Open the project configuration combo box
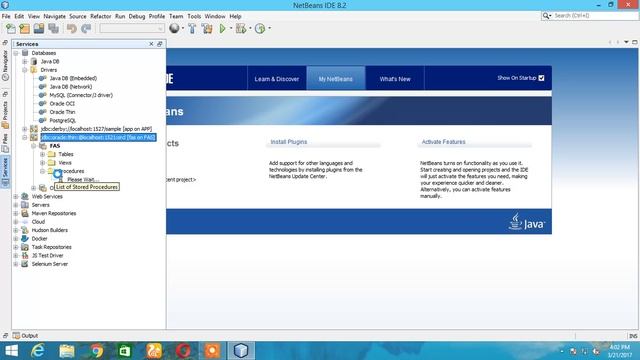Screen dimensions: 640x360 click(x=132, y=29)
